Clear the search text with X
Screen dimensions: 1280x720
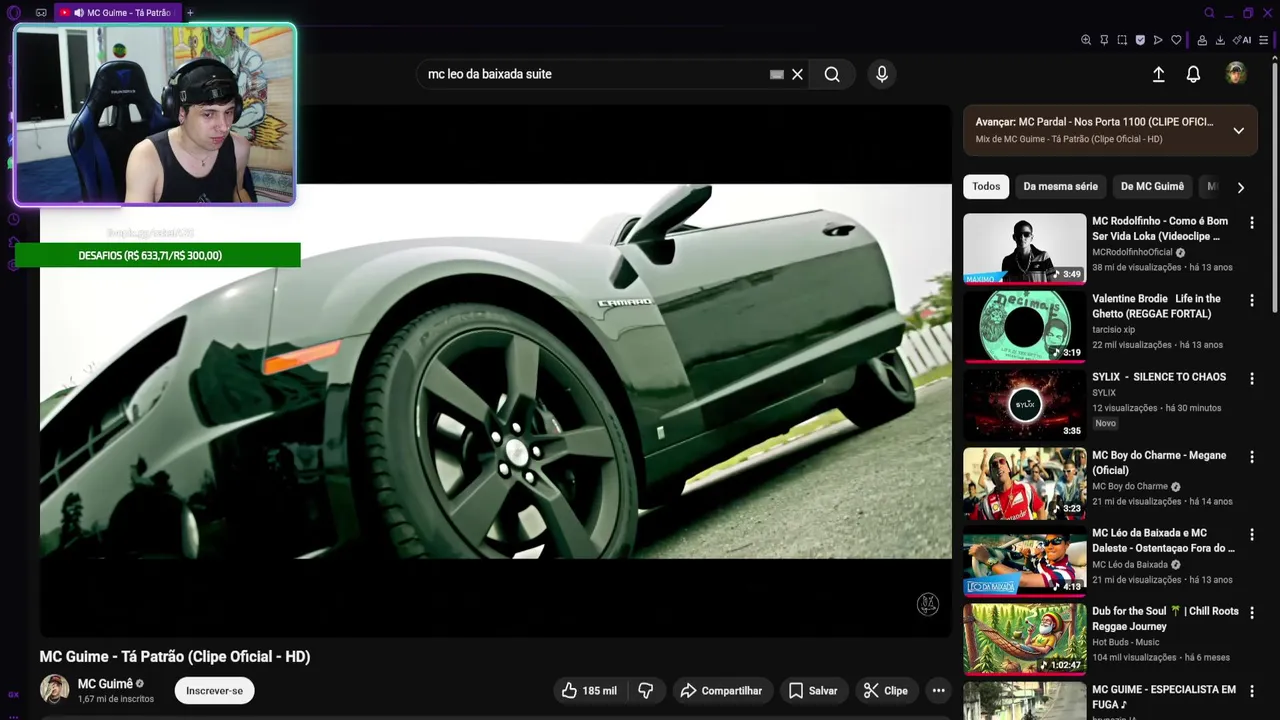pos(797,74)
